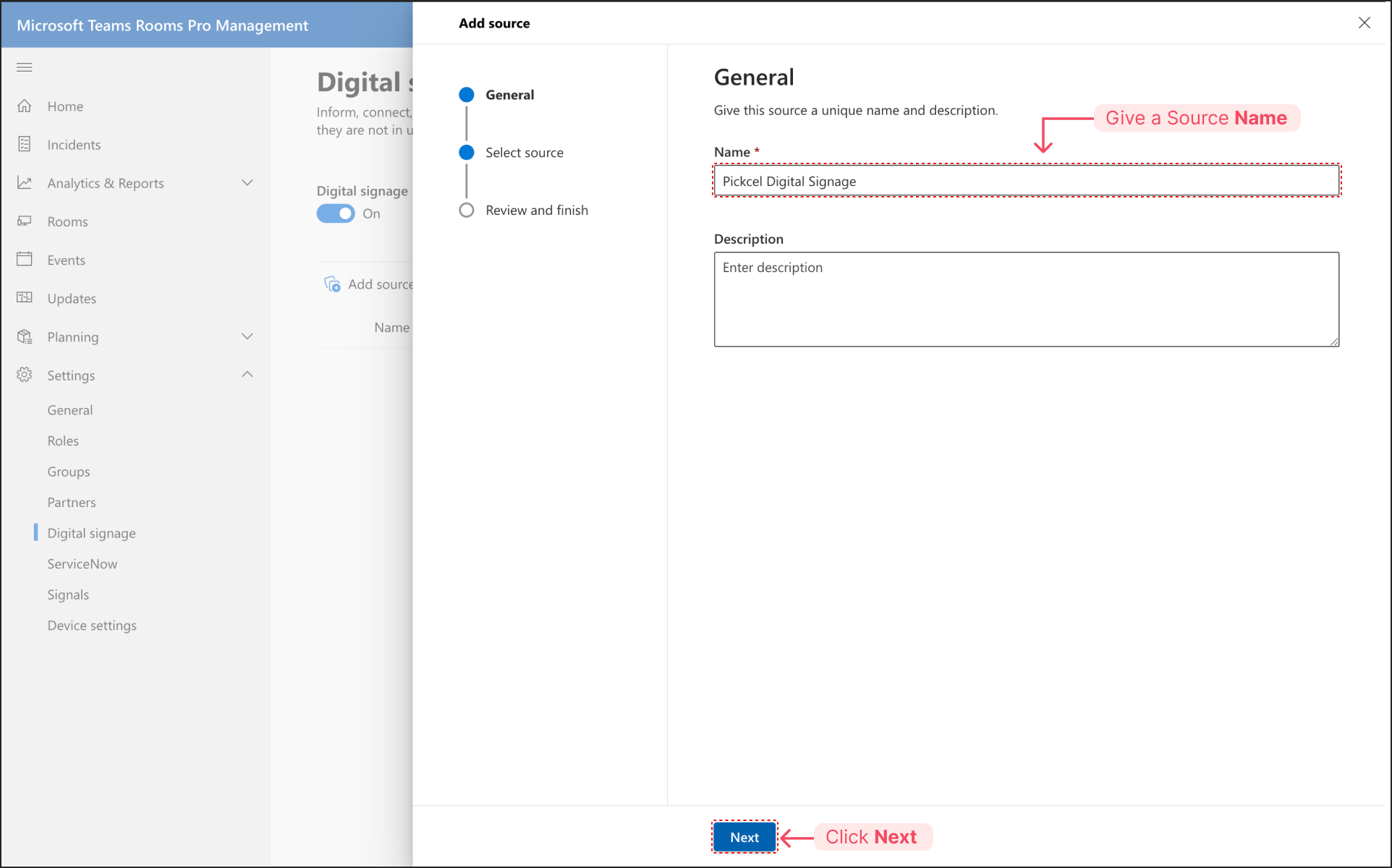The height and width of the screenshot is (868, 1392).
Task: Go to Device settings page
Action: coord(92,626)
